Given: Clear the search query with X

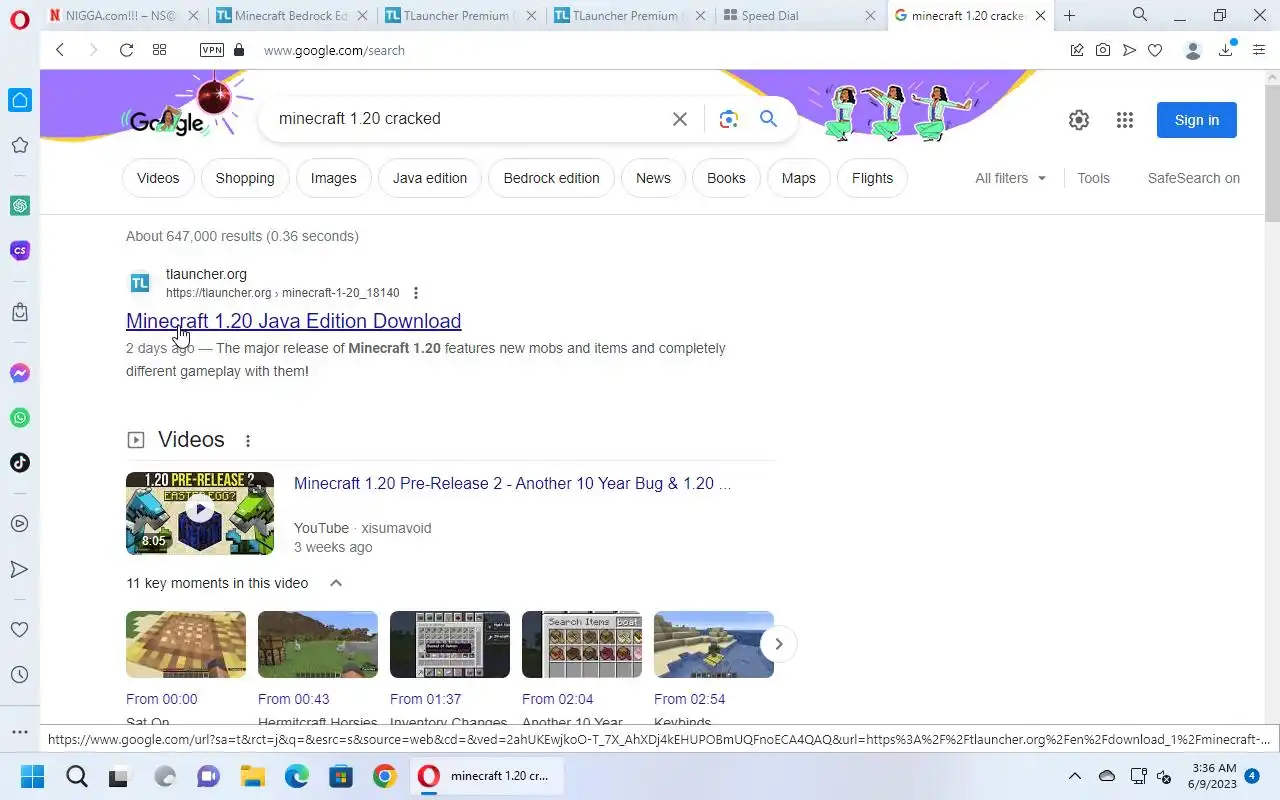Looking at the screenshot, I should click(x=680, y=119).
